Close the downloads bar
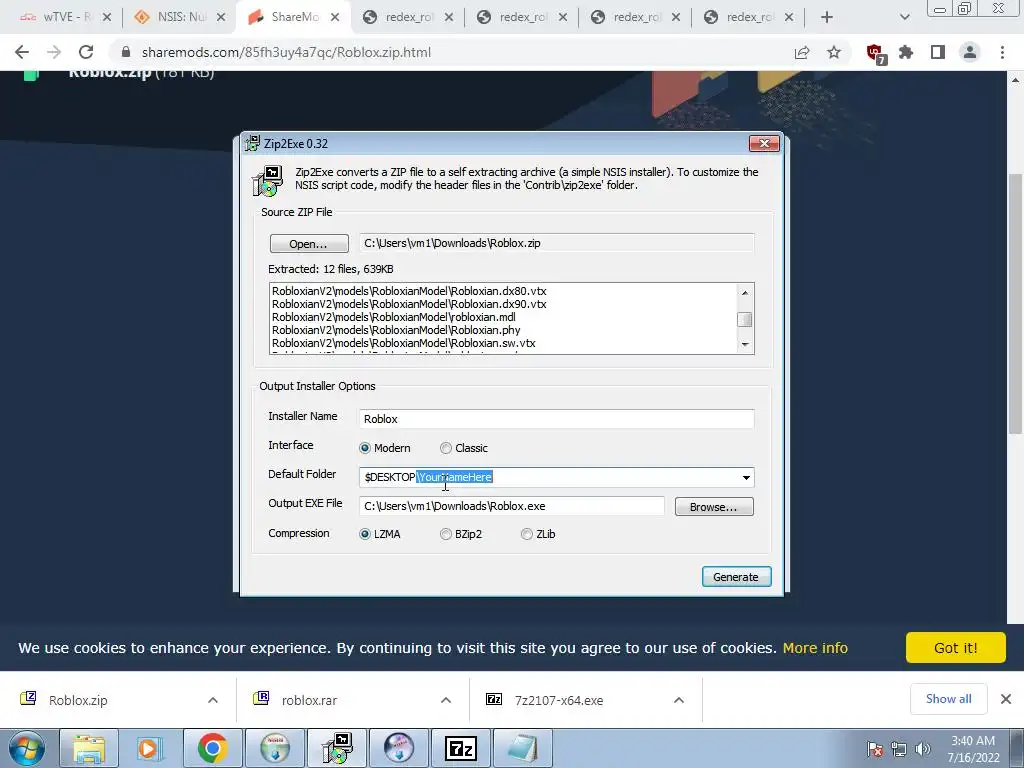Viewport: 1024px width, 768px height. (x=1006, y=699)
